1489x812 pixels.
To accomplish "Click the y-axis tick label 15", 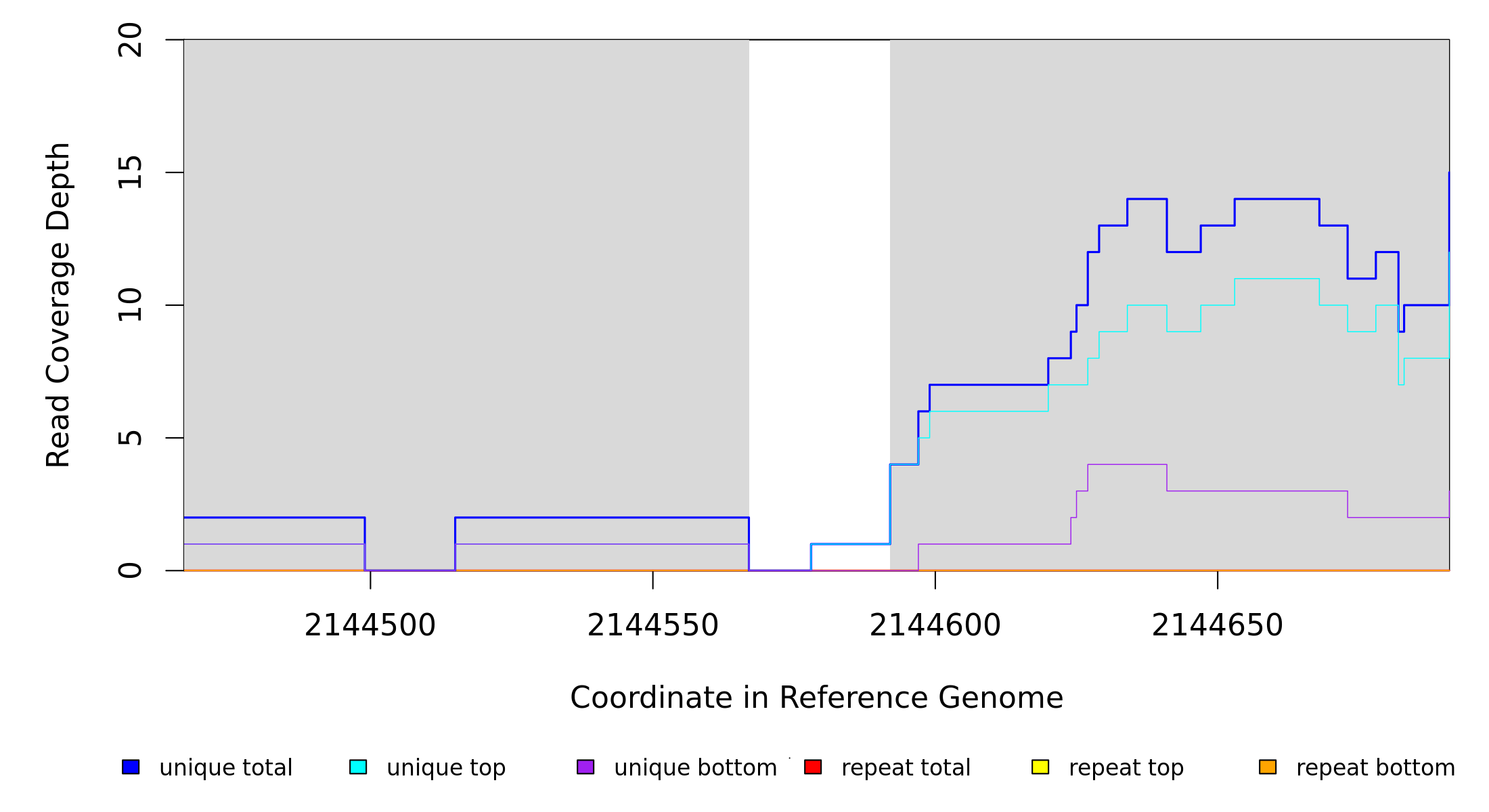I will point(130,173).
